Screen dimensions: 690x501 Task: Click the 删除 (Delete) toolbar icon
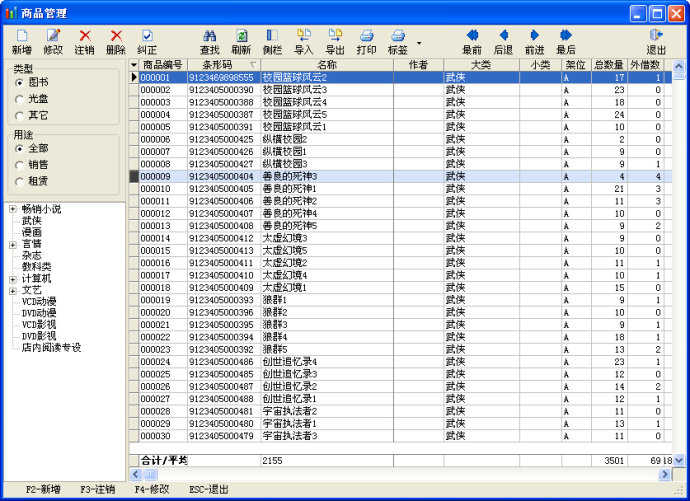point(116,41)
